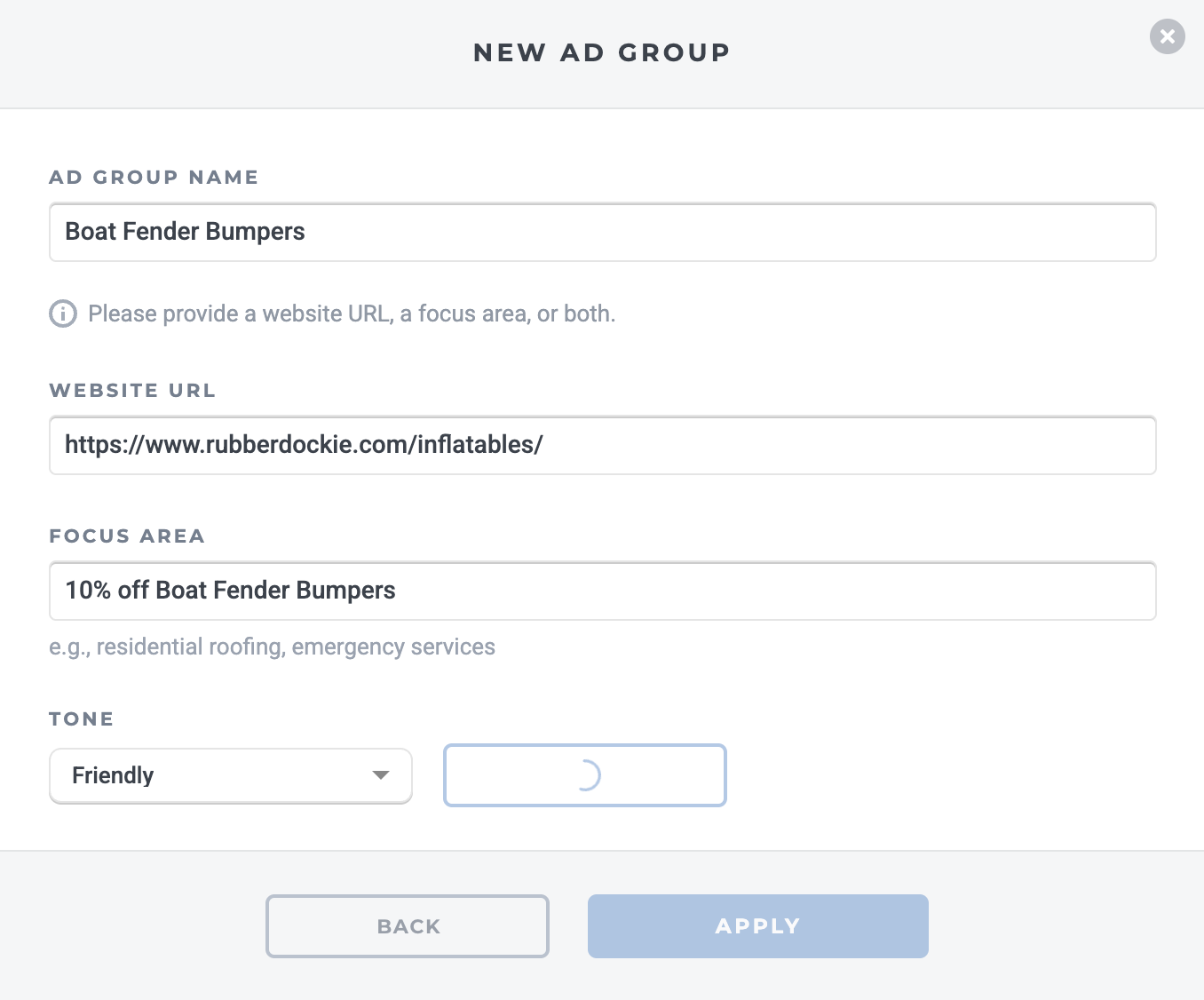Screen dimensions: 1204x1000
Task: Click into the Website URL field
Action: point(603,445)
